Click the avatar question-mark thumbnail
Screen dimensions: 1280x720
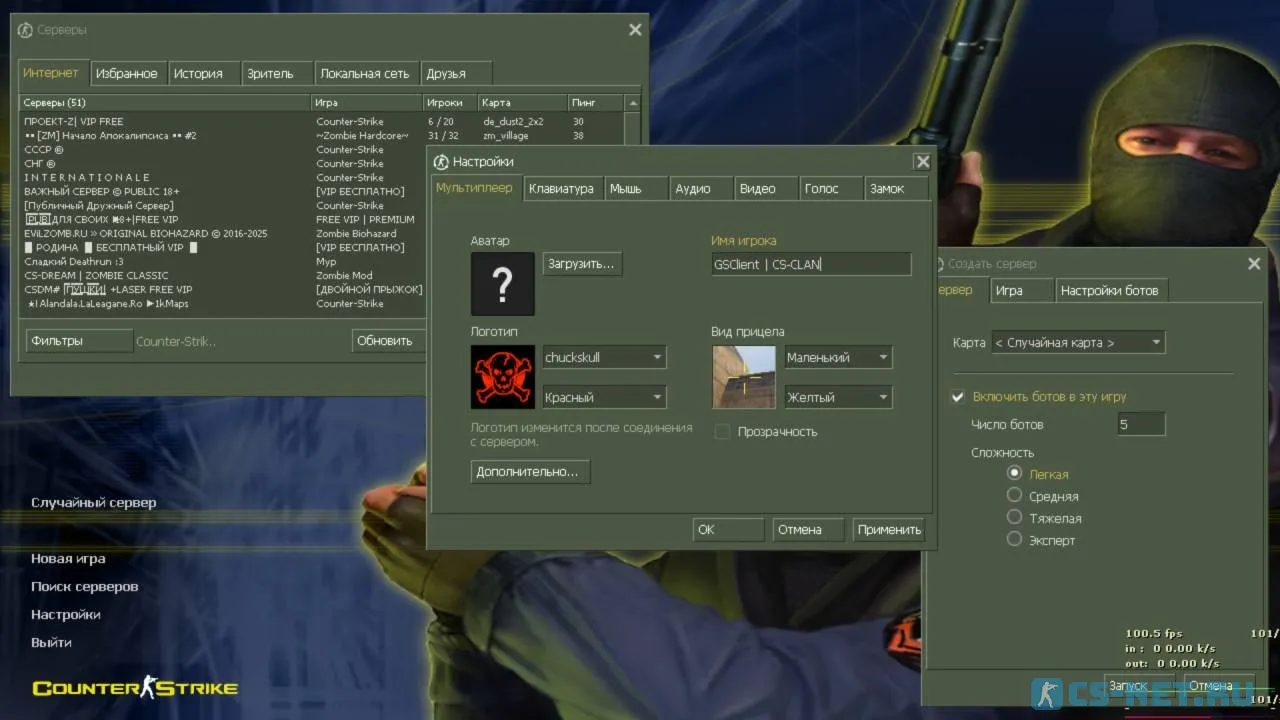[x=503, y=284]
